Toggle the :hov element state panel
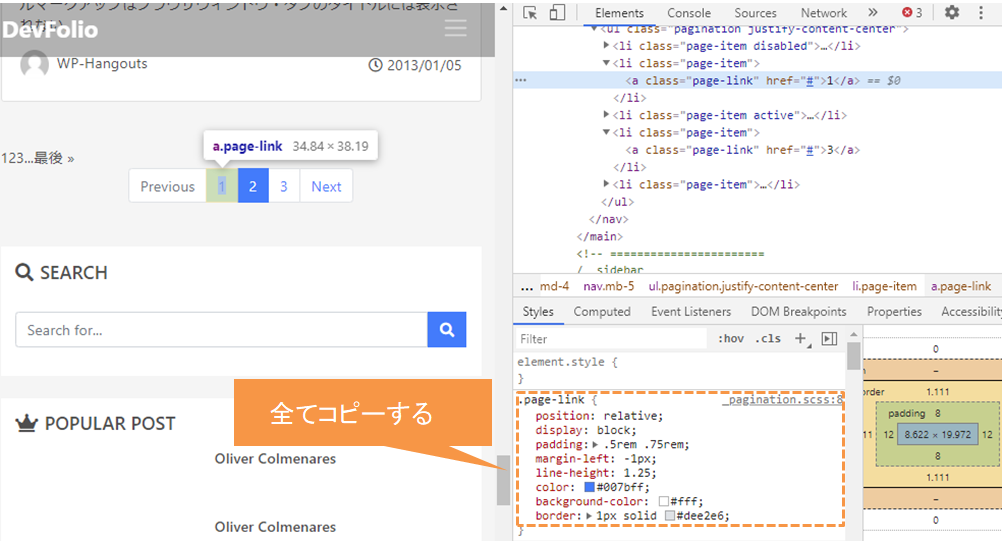Image resolution: width=1002 pixels, height=541 pixels. [x=731, y=339]
